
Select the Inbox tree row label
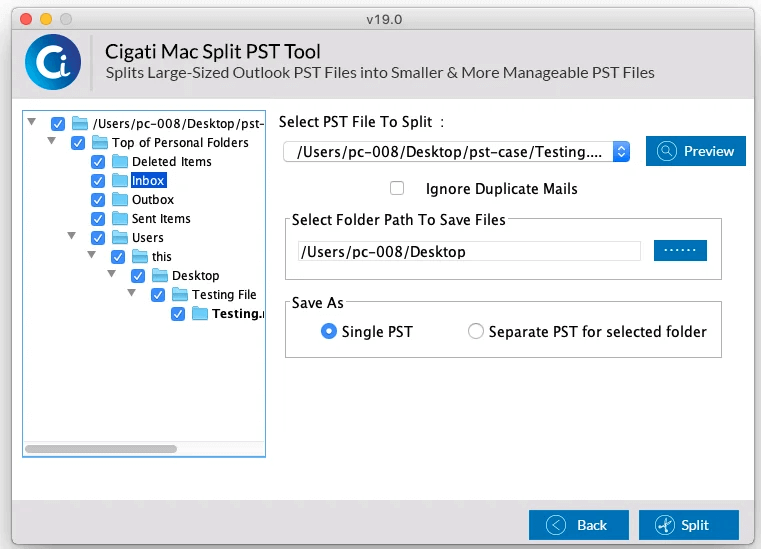(x=149, y=181)
